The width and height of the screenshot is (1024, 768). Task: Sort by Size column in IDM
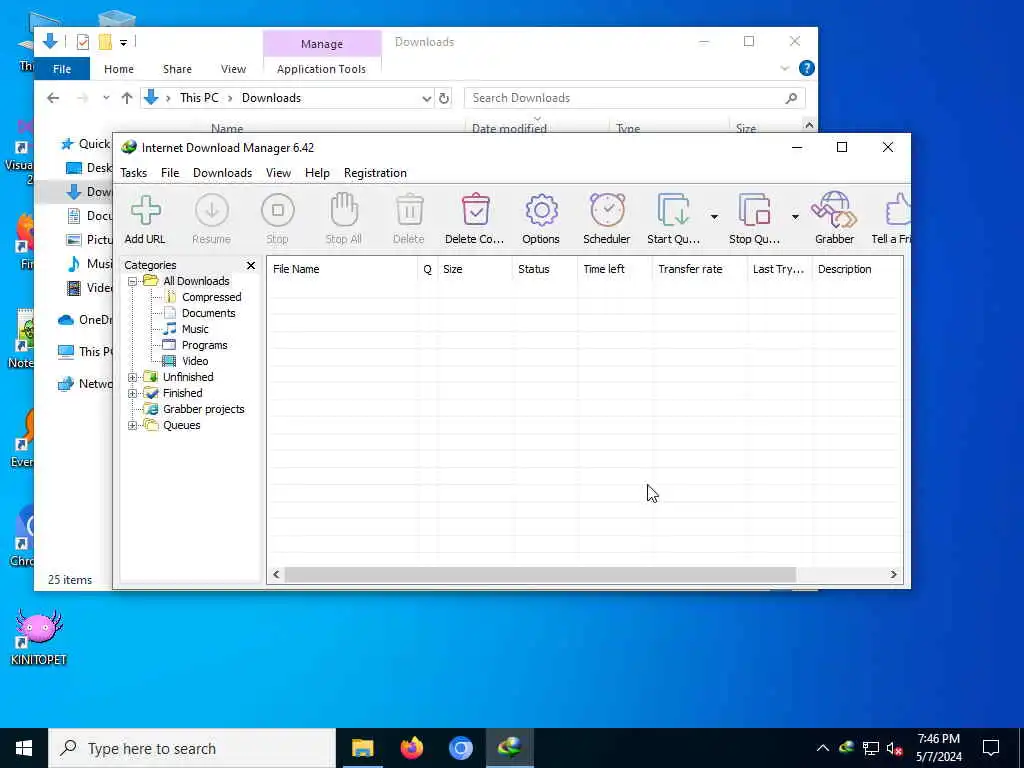tap(475, 269)
